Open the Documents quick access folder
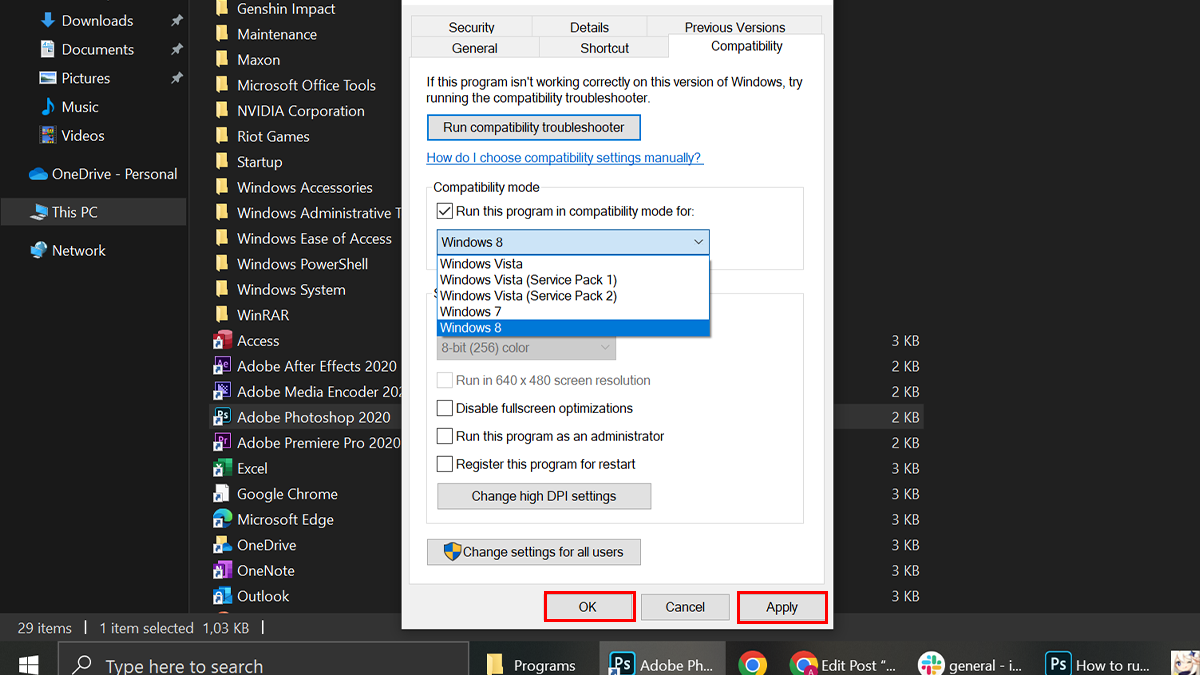 tap(97, 49)
